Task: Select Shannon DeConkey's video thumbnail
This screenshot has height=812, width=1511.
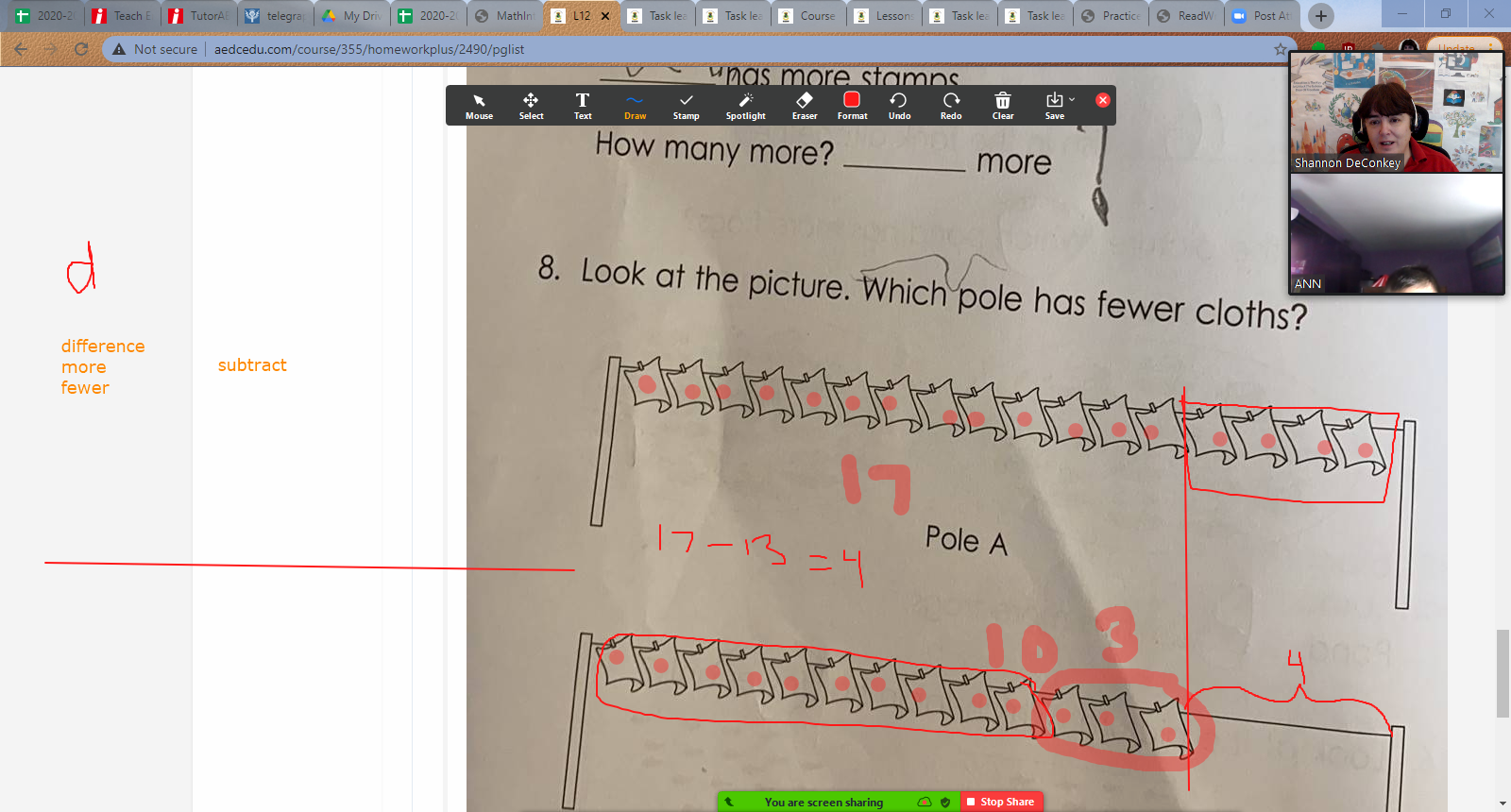Action: tap(1397, 112)
